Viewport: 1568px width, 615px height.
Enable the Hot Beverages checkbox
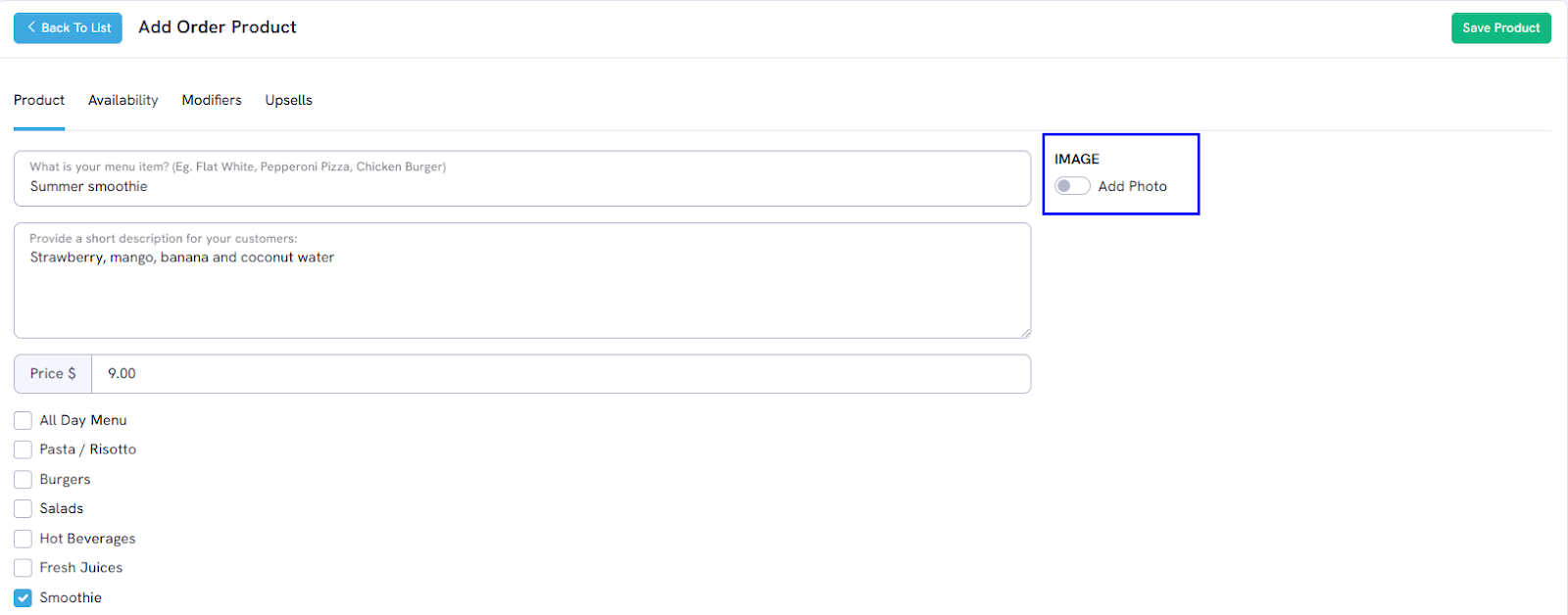coord(23,539)
